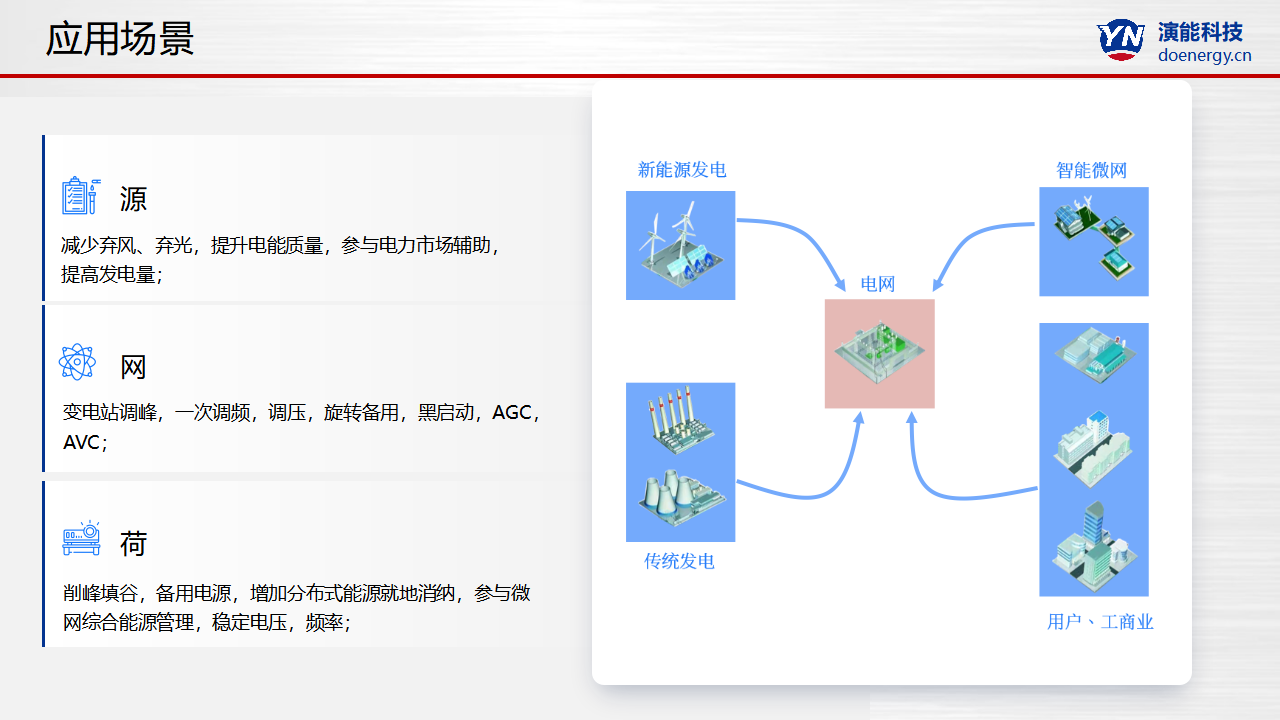
Task: Click the cooling towers plant image
Action: click(680, 496)
